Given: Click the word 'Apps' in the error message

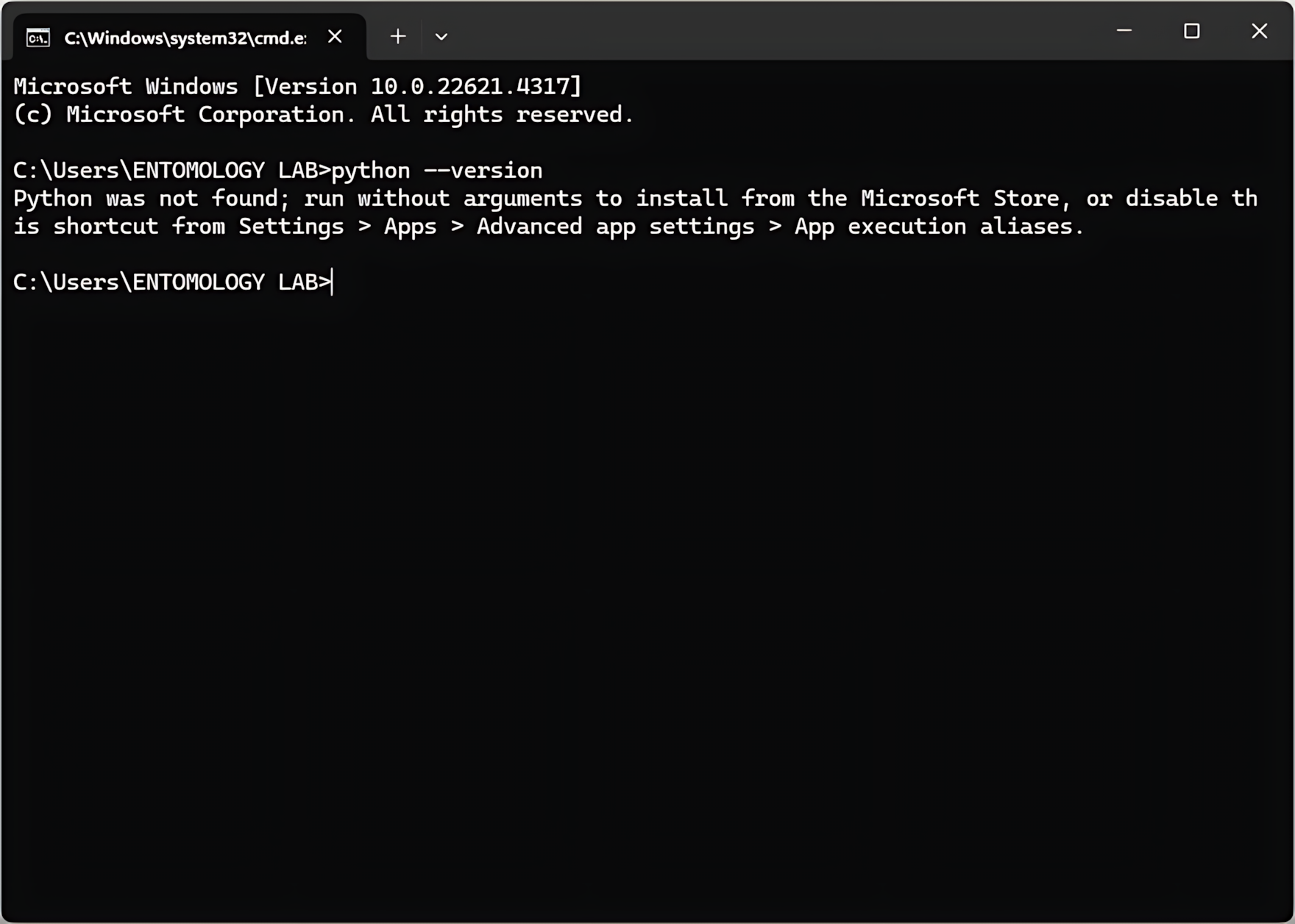Looking at the screenshot, I should click(x=410, y=227).
